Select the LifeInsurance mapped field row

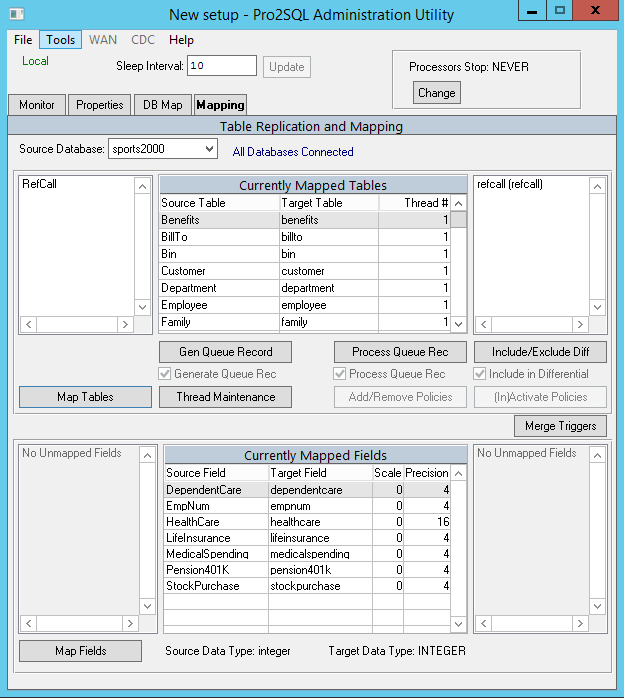307,538
